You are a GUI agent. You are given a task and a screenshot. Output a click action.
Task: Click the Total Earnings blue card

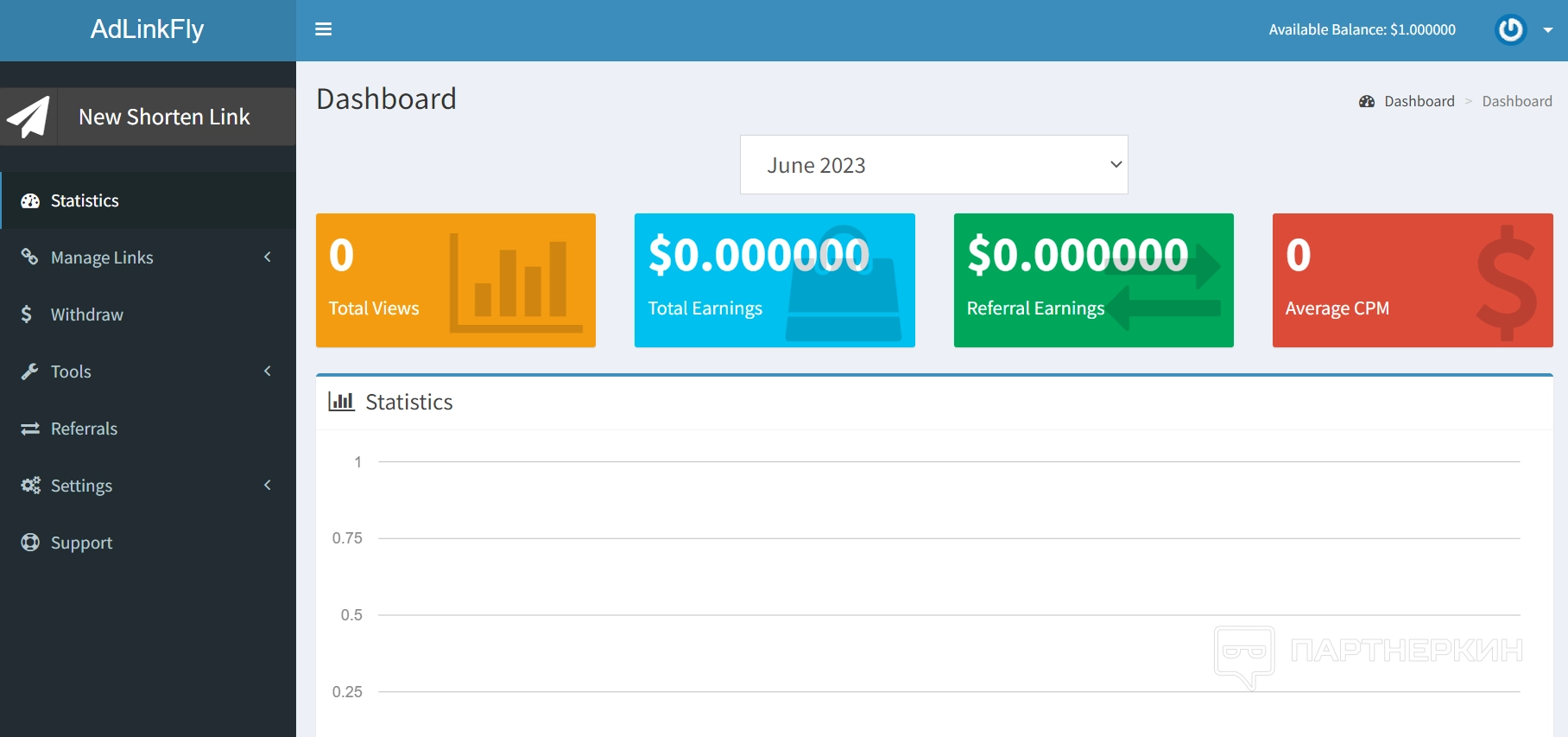point(775,280)
